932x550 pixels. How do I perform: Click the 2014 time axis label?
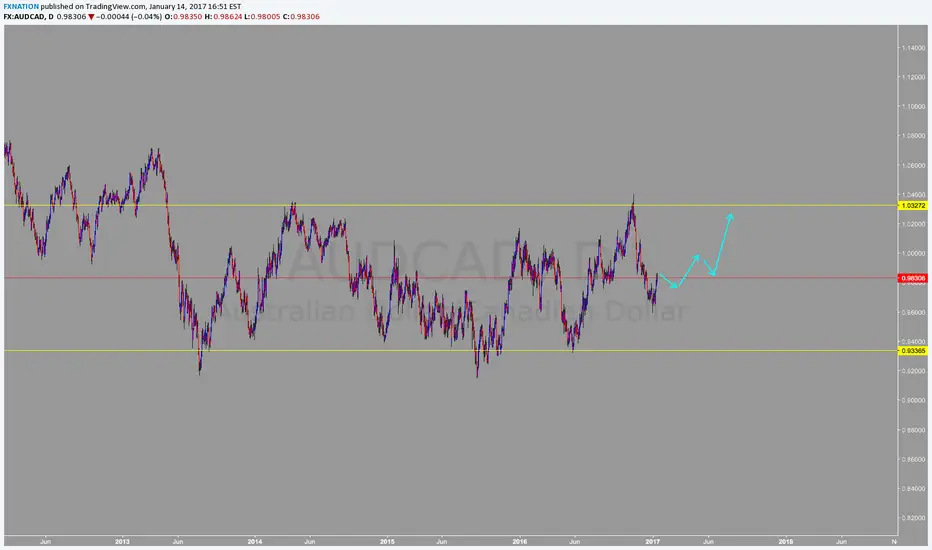pyautogui.click(x=254, y=542)
